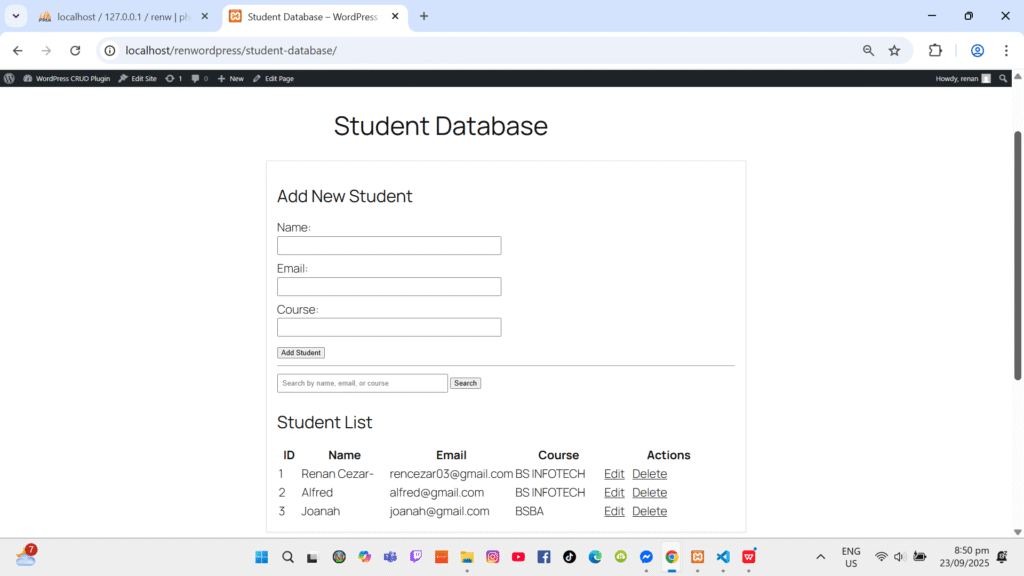Screen dimensions: 1024x576
Task: Bookmark this page with the star icon
Action: pyautogui.click(x=894, y=51)
